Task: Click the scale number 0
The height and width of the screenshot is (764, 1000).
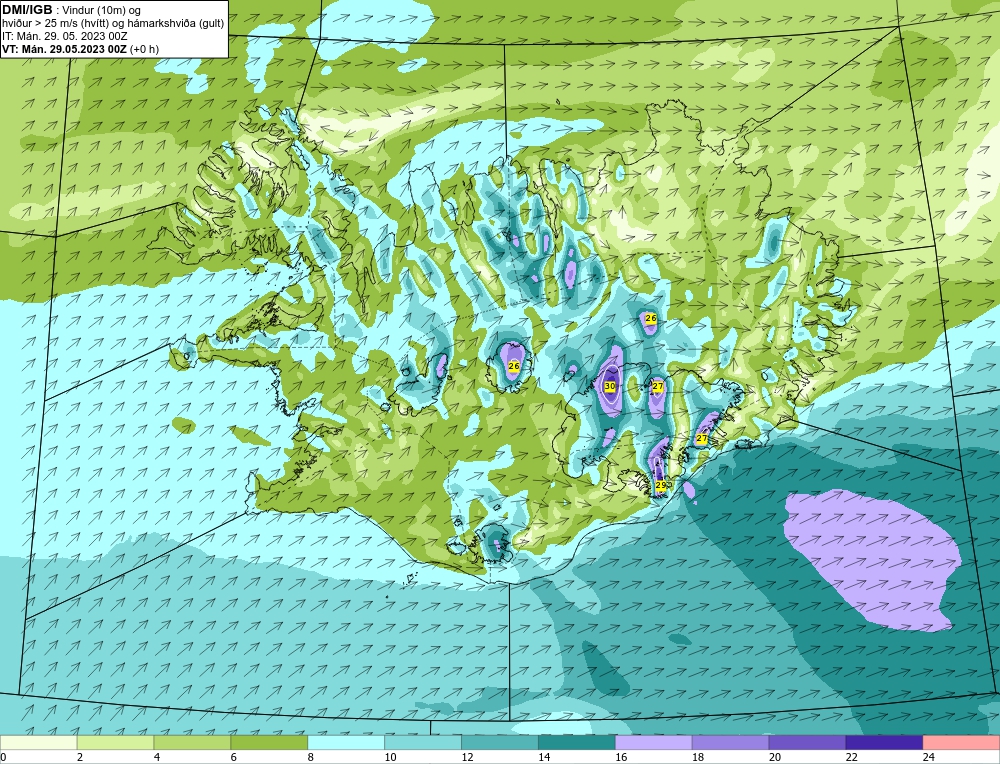Action: pyautogui.click(x=3, y=757)
